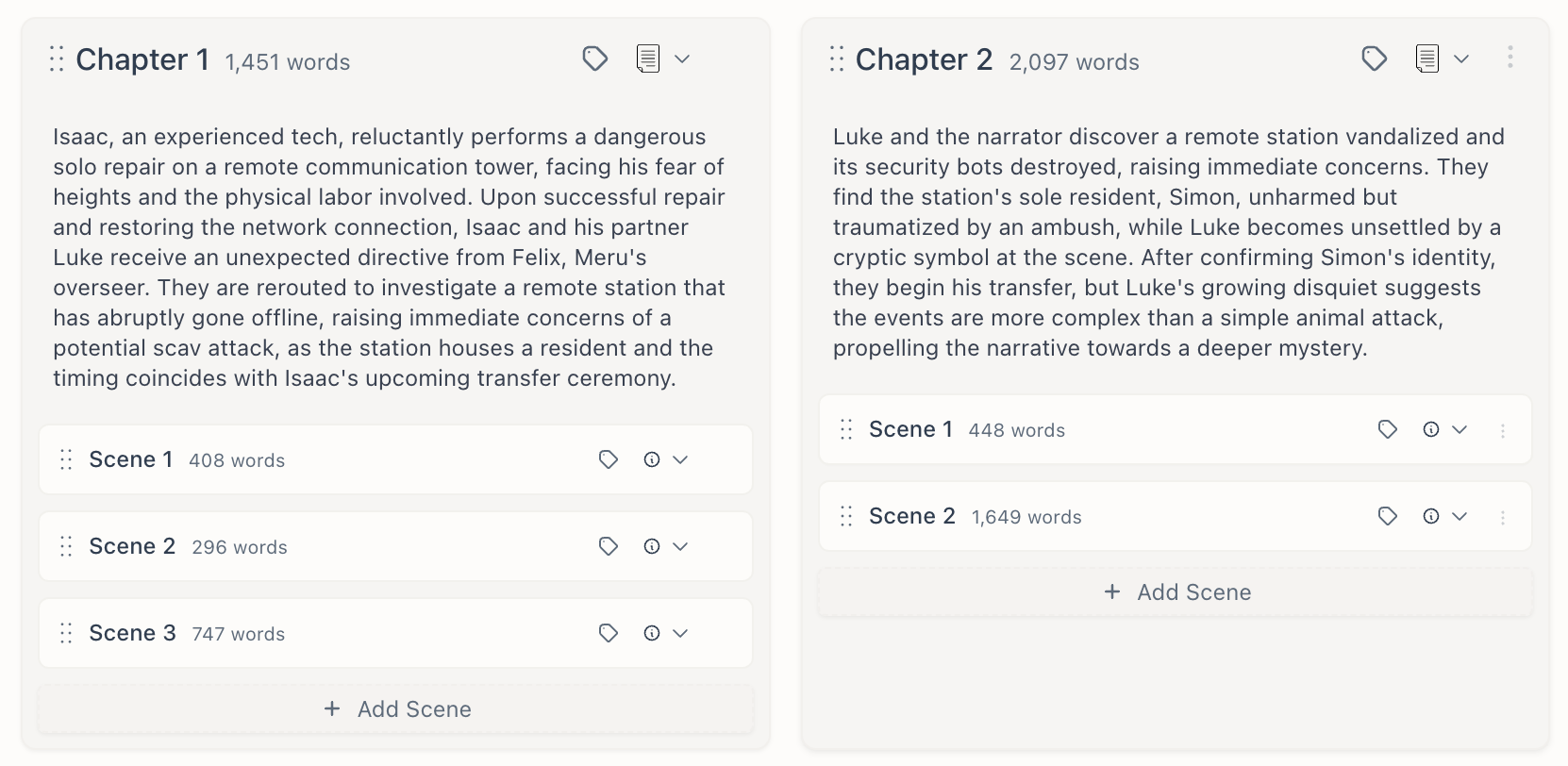1568x766 pixels.
Task: Open the options menu for Scene 1 in Chapter 2
Action: 1503,429
